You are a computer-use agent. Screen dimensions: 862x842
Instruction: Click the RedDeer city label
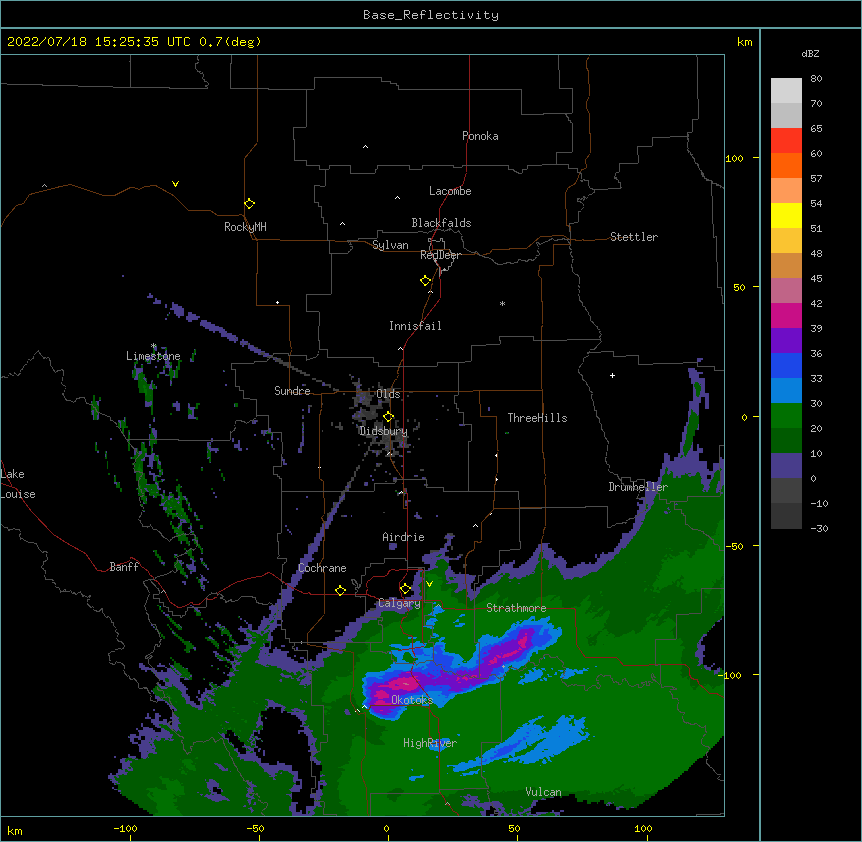tap(440, 255)
